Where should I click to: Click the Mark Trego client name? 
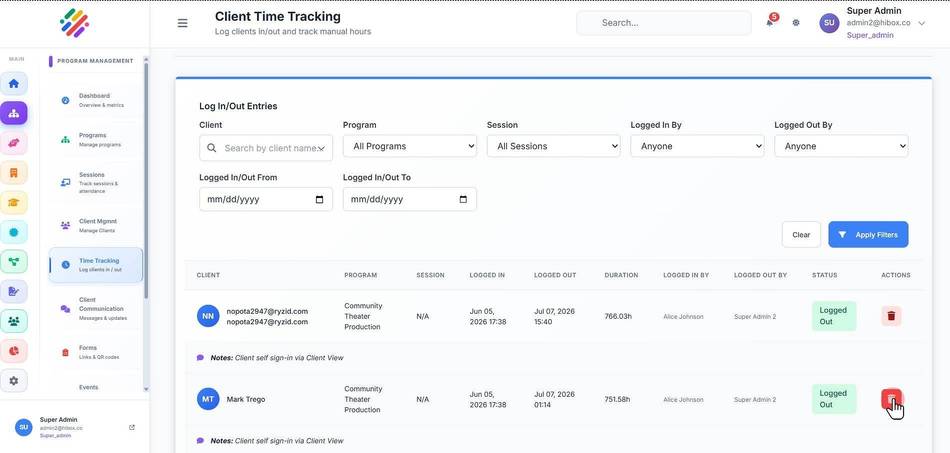coord(246,399)
